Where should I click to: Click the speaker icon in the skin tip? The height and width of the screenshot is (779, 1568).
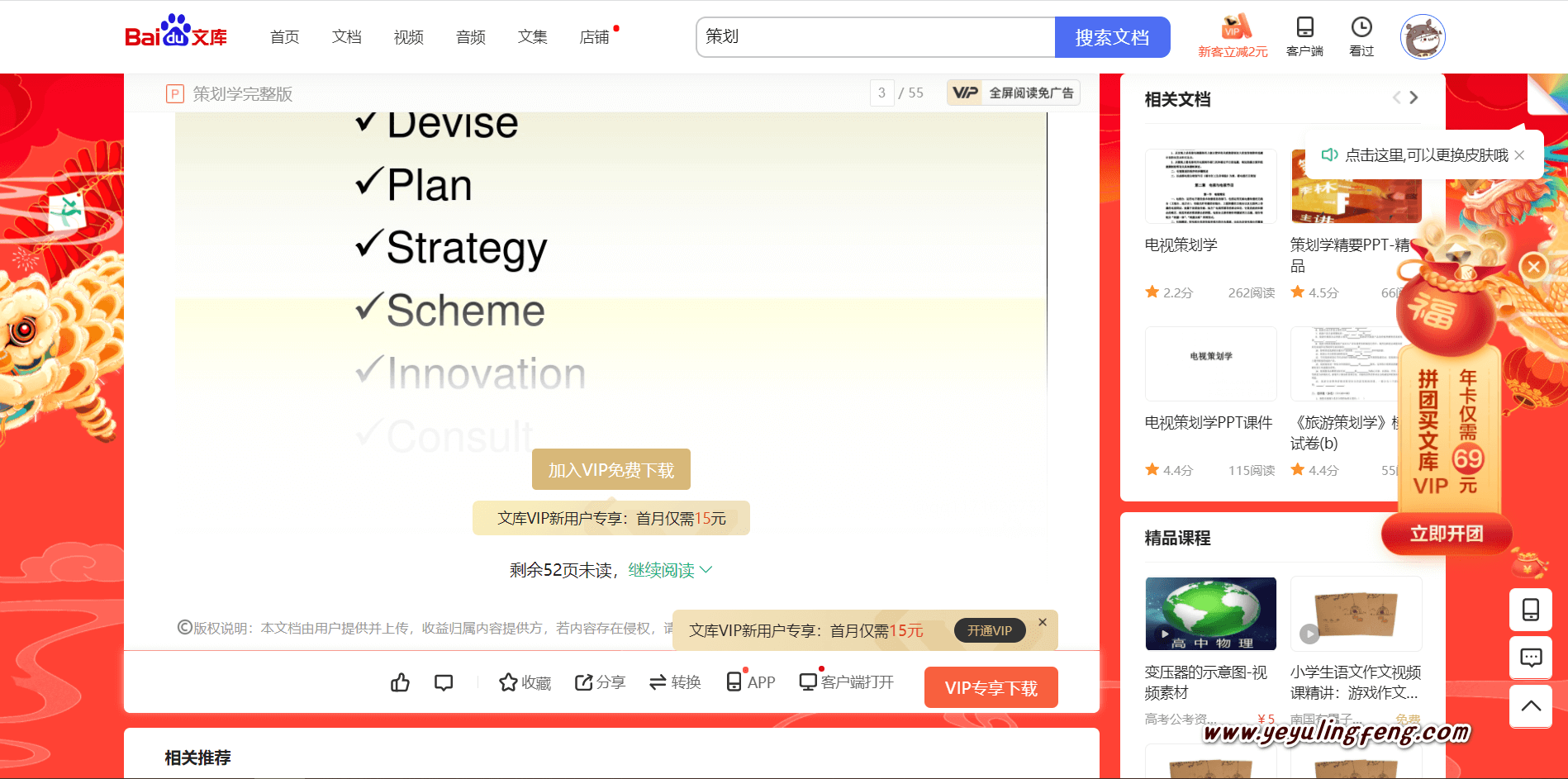pos(1329,154)
